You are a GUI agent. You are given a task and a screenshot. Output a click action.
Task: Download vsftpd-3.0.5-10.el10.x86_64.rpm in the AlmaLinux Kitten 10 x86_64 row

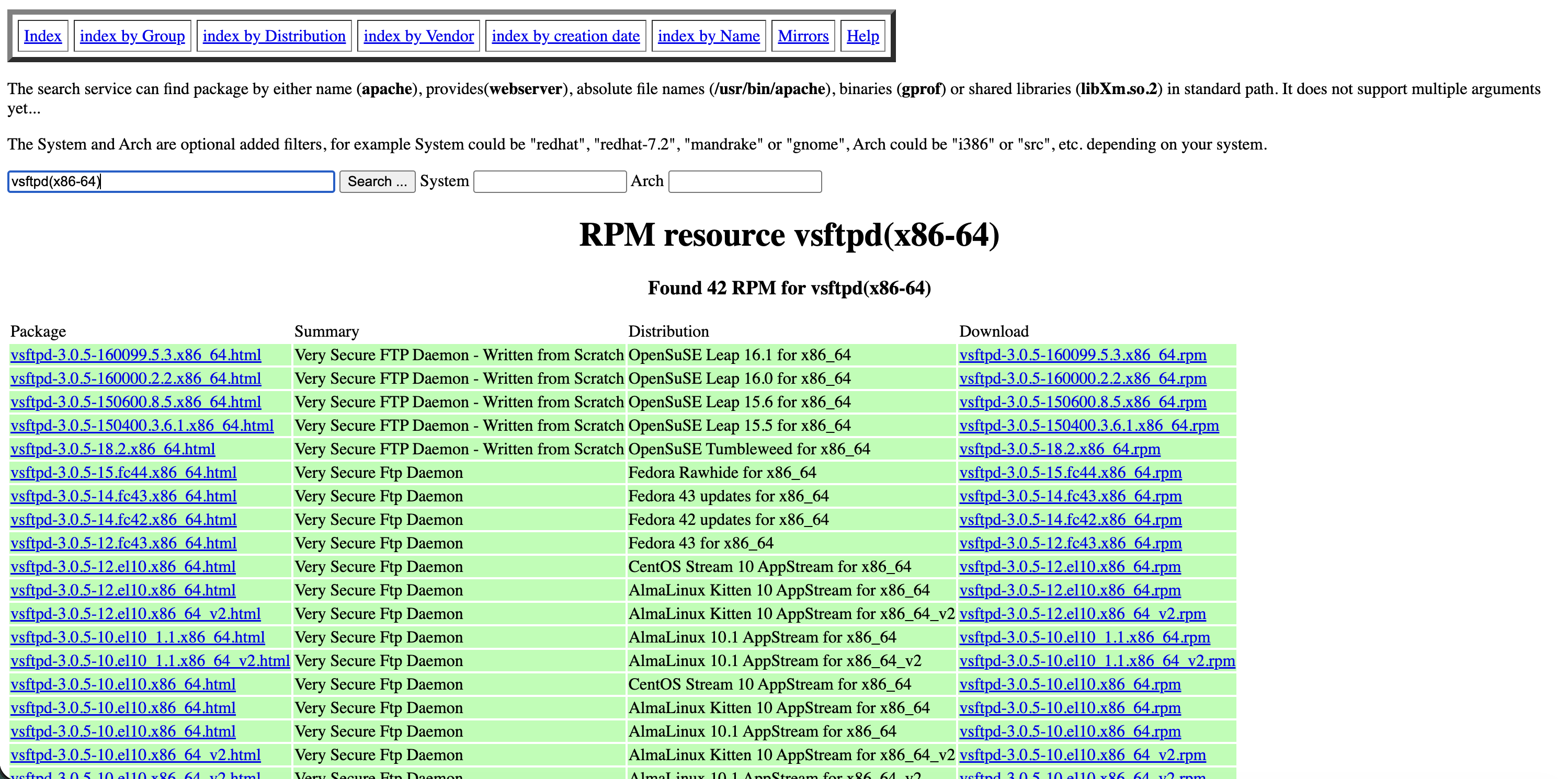(1070, 708)
